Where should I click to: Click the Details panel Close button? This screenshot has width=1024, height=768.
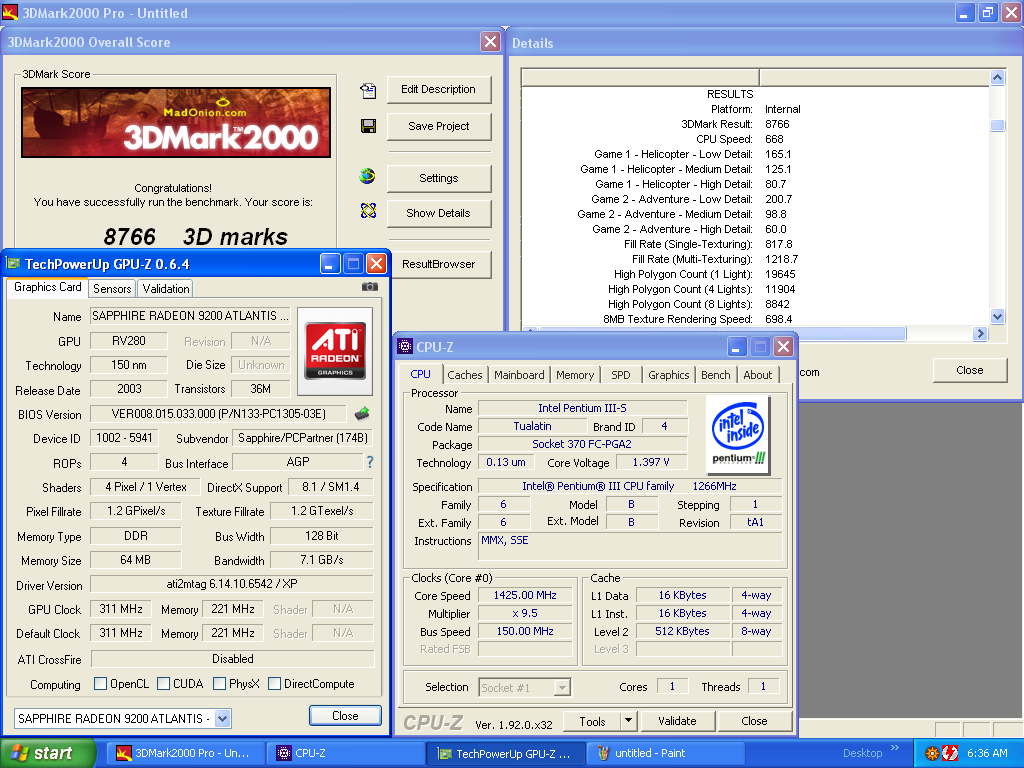[969, 370]
